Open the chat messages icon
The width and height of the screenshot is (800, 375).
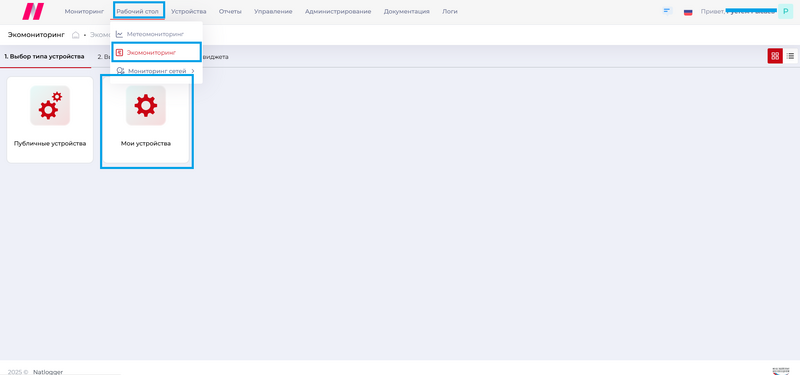tap(667, 11)
